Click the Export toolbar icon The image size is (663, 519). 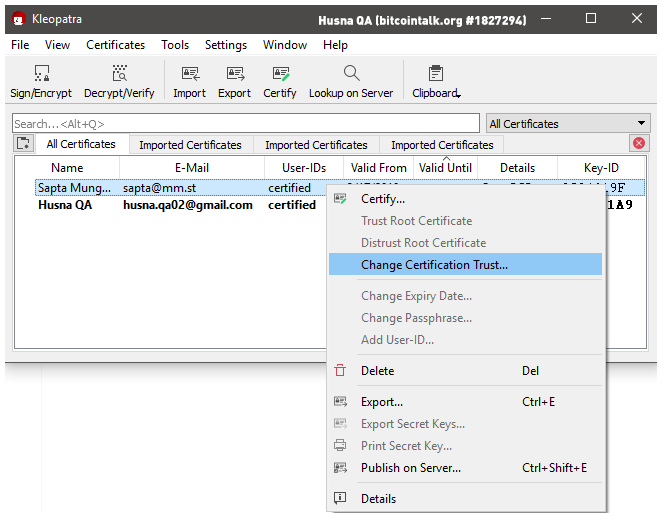[x=235, y=73]
